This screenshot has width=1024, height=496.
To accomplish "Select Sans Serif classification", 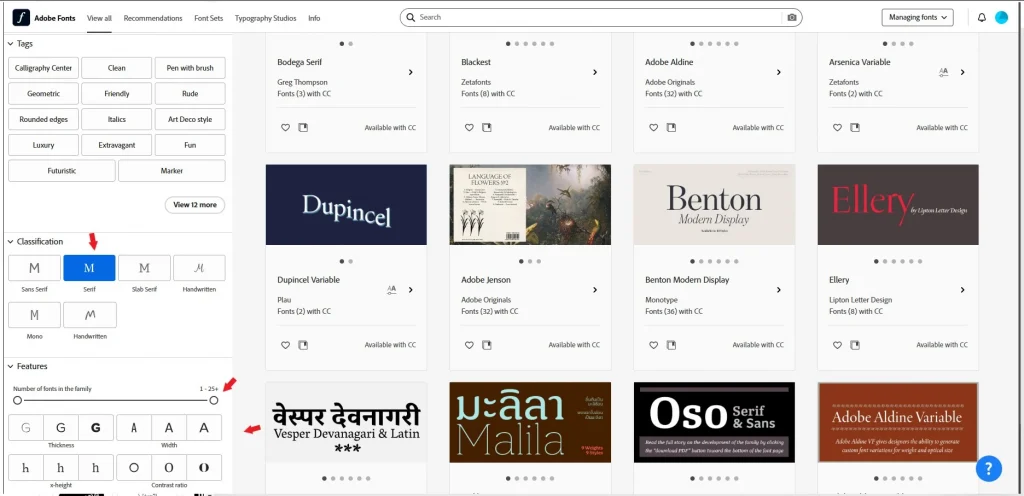I will pyautogui.click(x=35, y=268).
